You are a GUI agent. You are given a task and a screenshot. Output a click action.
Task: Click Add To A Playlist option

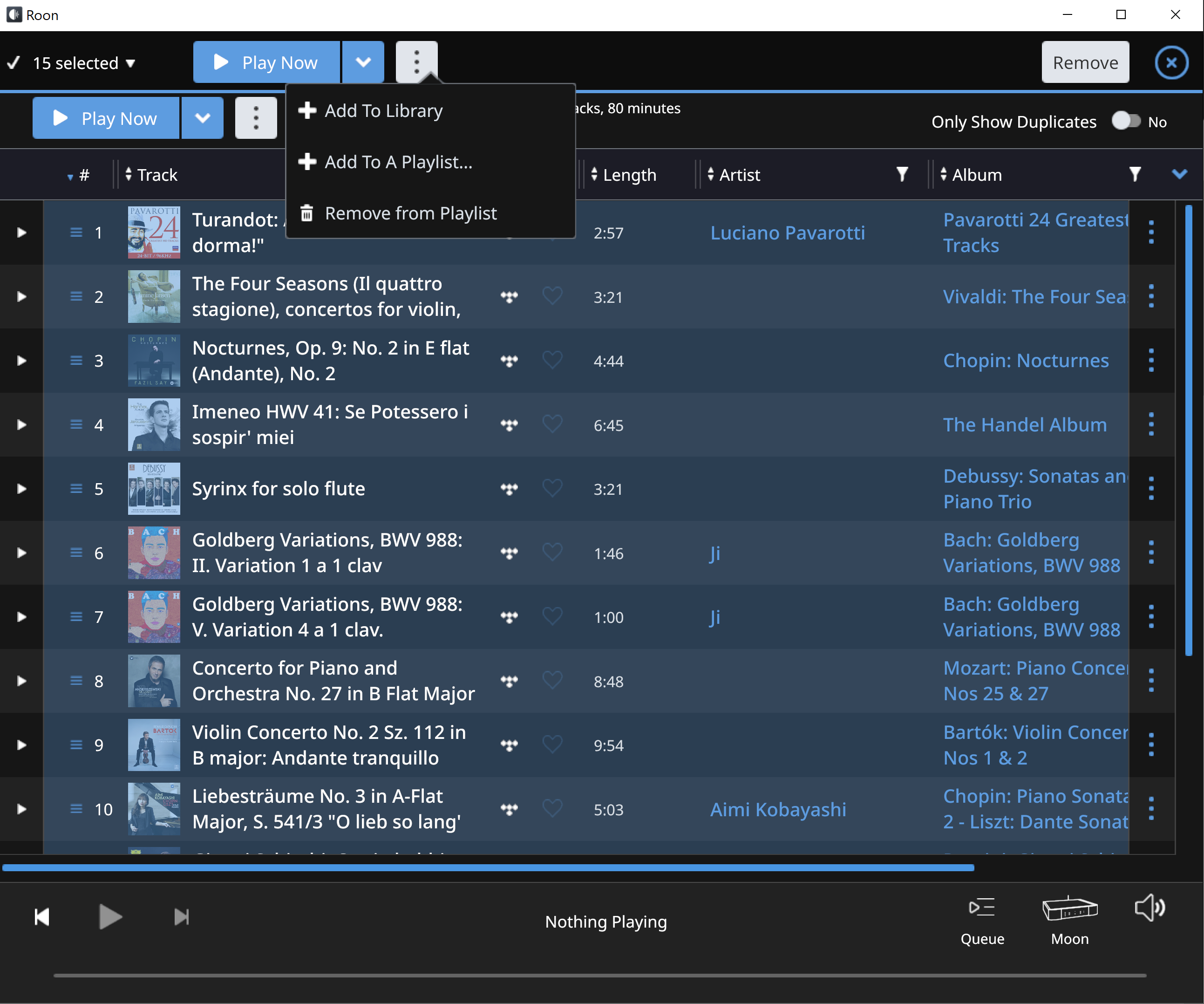397,161
